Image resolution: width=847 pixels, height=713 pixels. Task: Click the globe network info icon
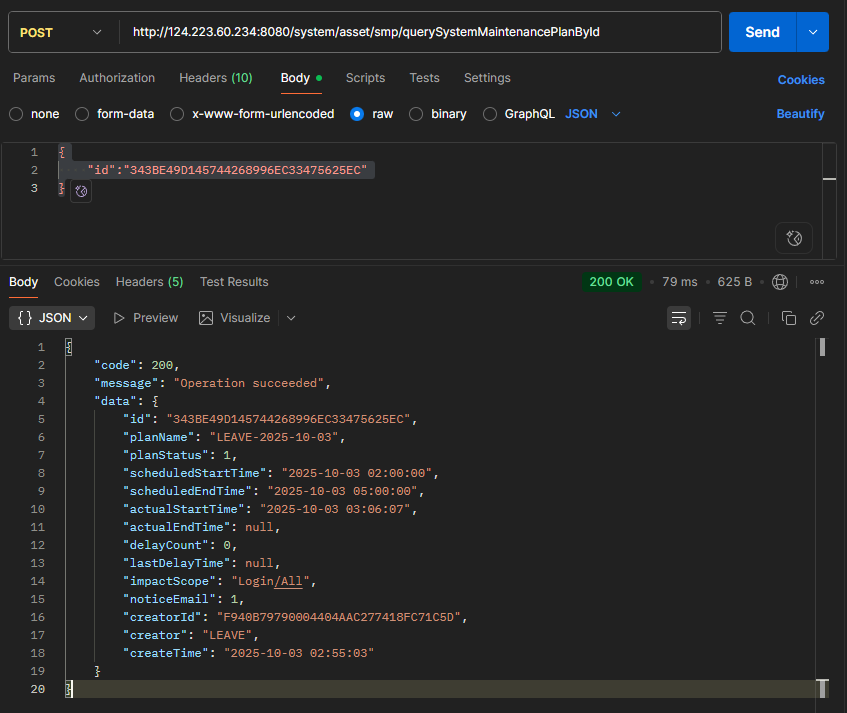(x=780, y=282)
